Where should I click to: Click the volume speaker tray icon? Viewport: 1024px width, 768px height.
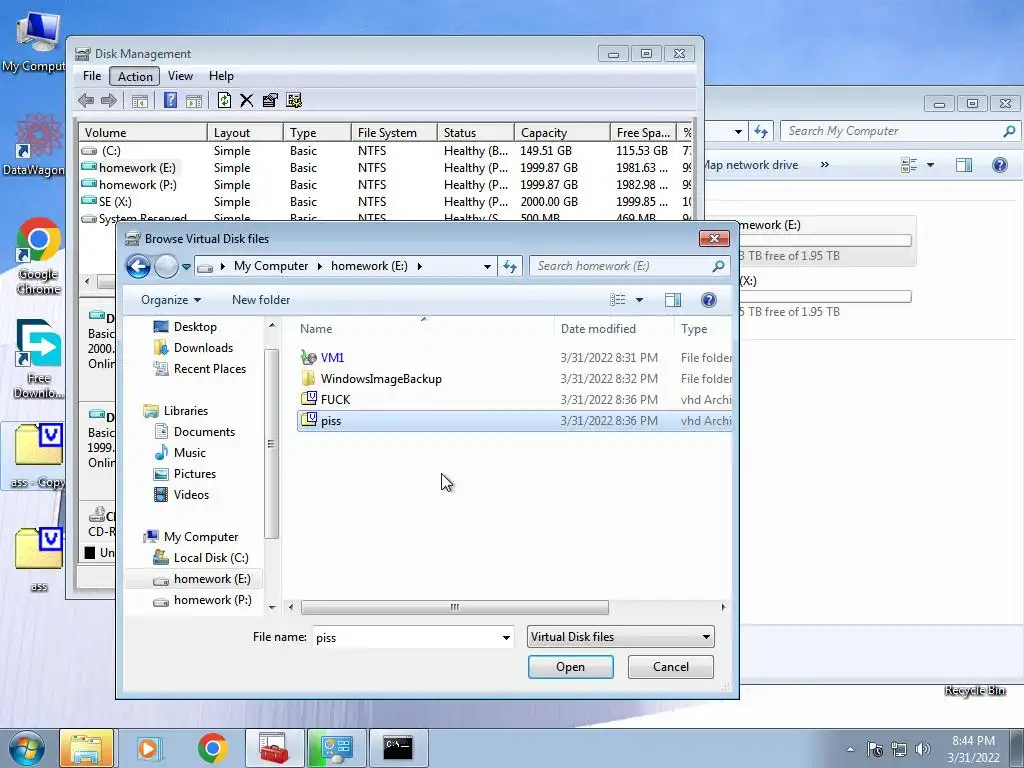pyautogui.click(x=923, y=749)
